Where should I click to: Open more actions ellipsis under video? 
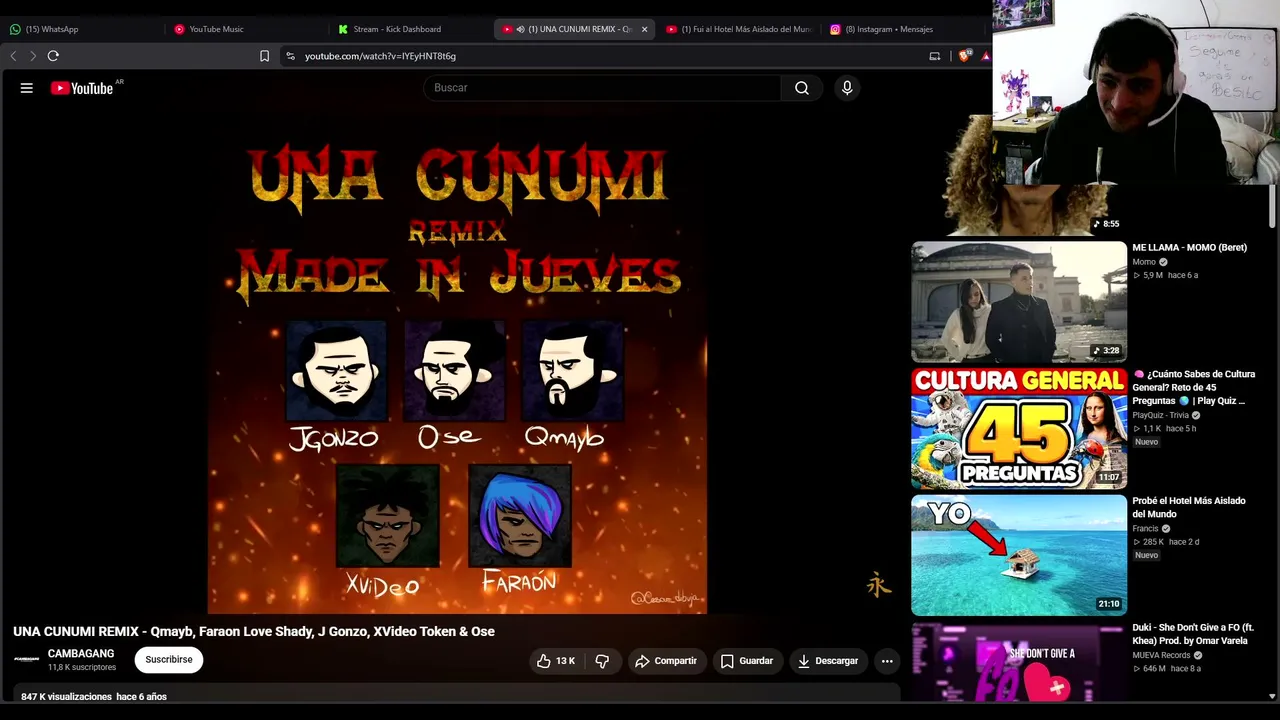tap(887, 661)
